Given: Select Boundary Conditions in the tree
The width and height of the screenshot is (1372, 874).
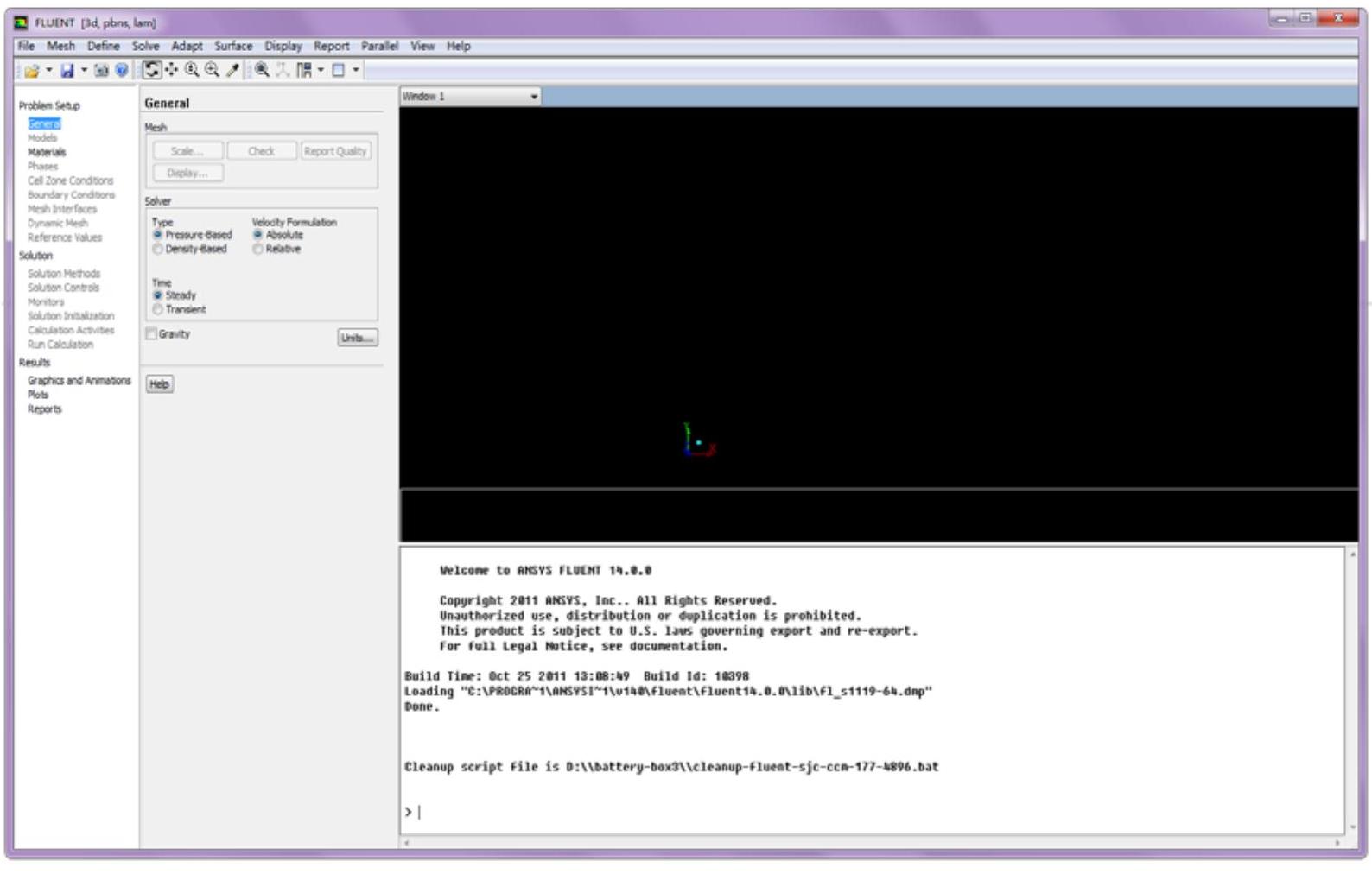Looking at the screenshot, I should pos(71,195).
